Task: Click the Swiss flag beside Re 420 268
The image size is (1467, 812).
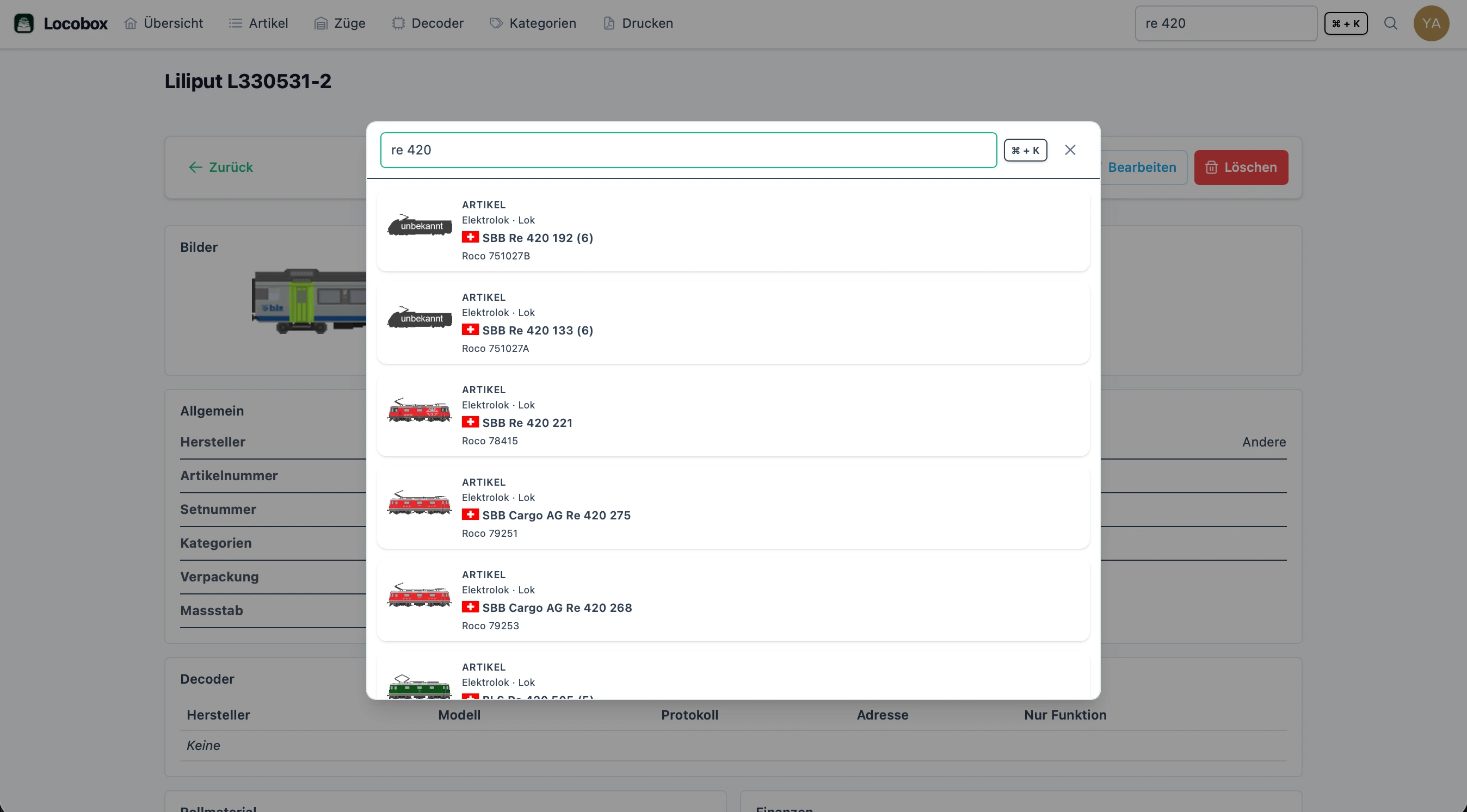Action: point(470,607)
